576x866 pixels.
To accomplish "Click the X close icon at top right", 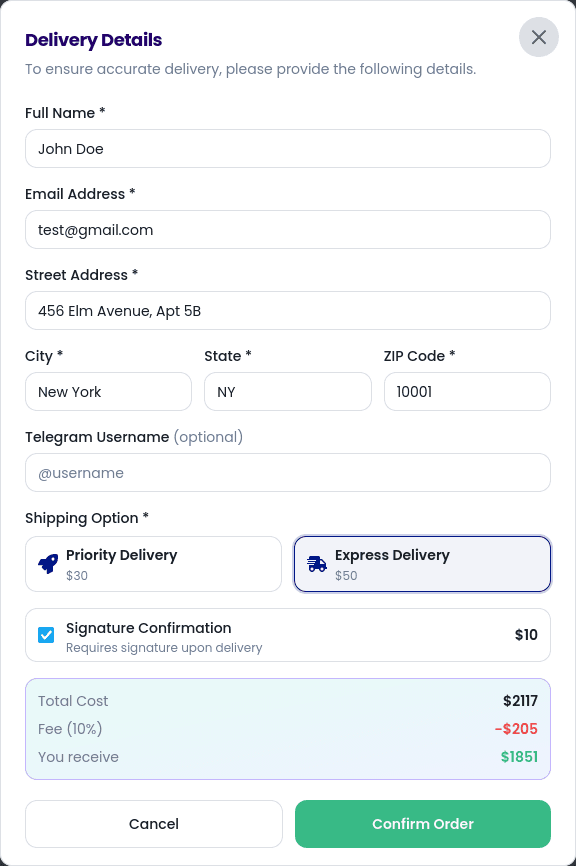I will coord(539,37).
